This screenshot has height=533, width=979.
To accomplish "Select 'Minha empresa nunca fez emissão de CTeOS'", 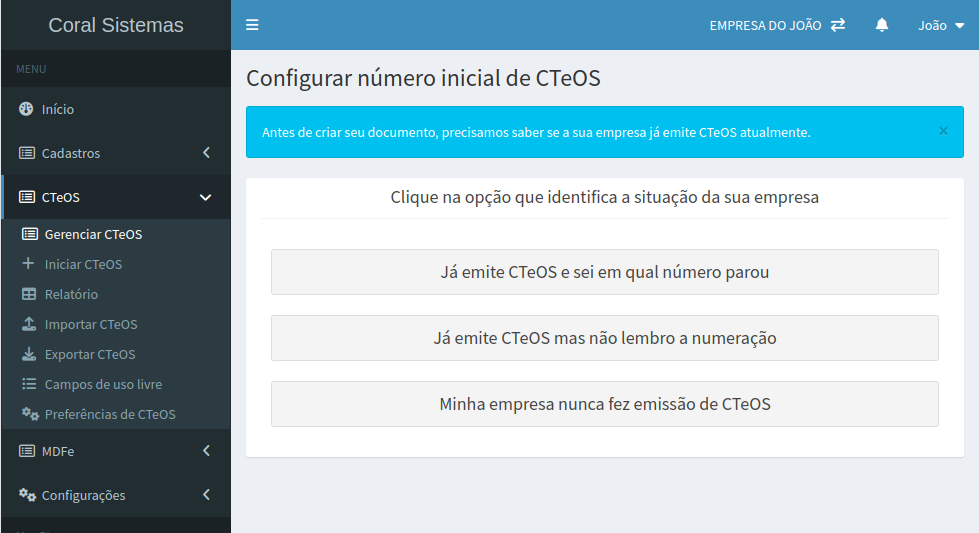I will click(604, 404).
